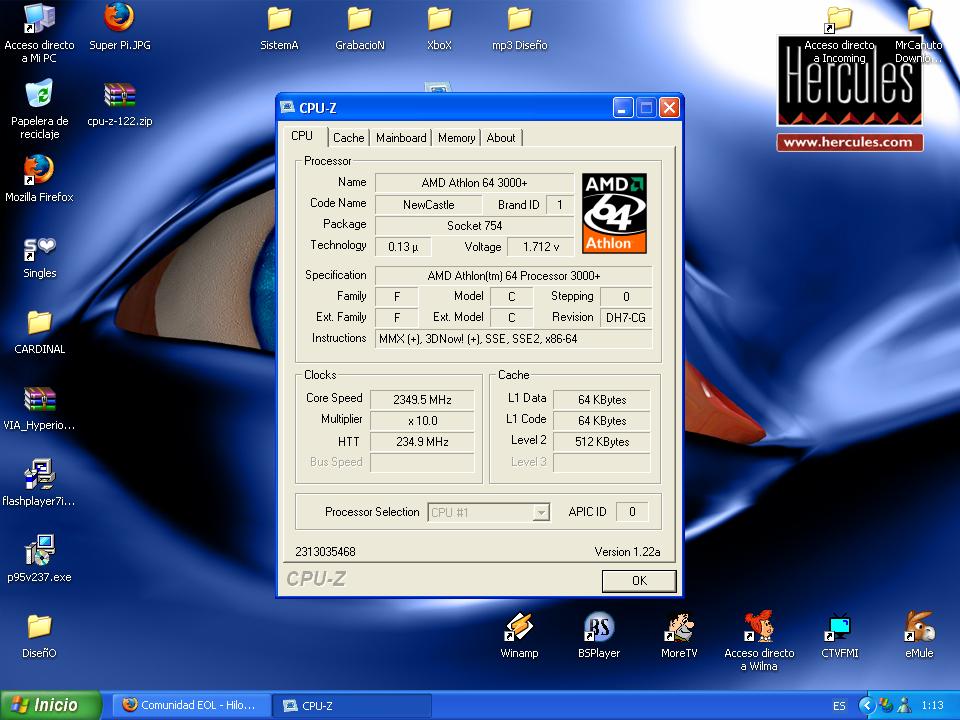Launch the BSPlayer desktop icon

[598, 629]
